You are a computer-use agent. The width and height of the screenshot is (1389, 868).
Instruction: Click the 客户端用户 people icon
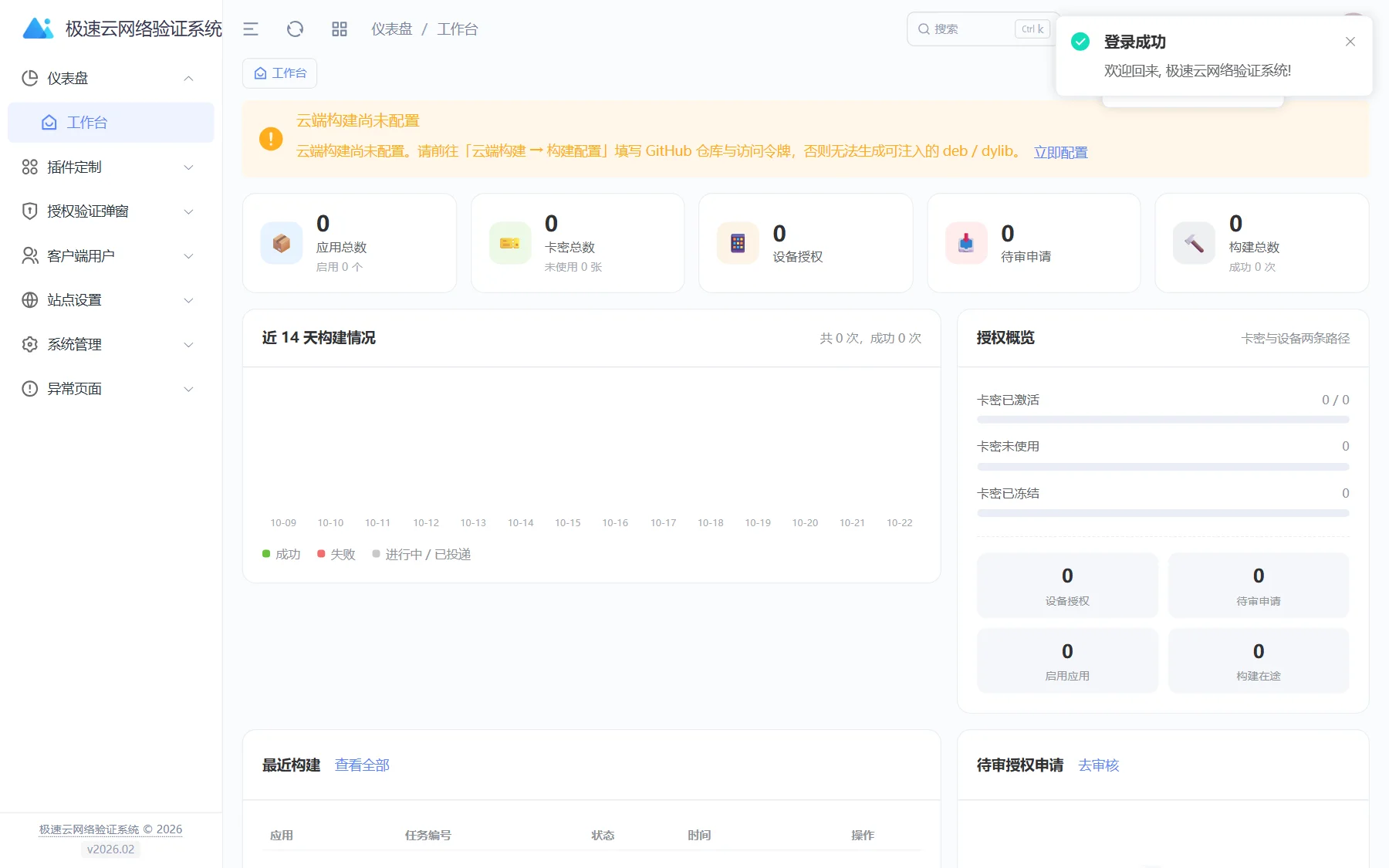point(30,255)
